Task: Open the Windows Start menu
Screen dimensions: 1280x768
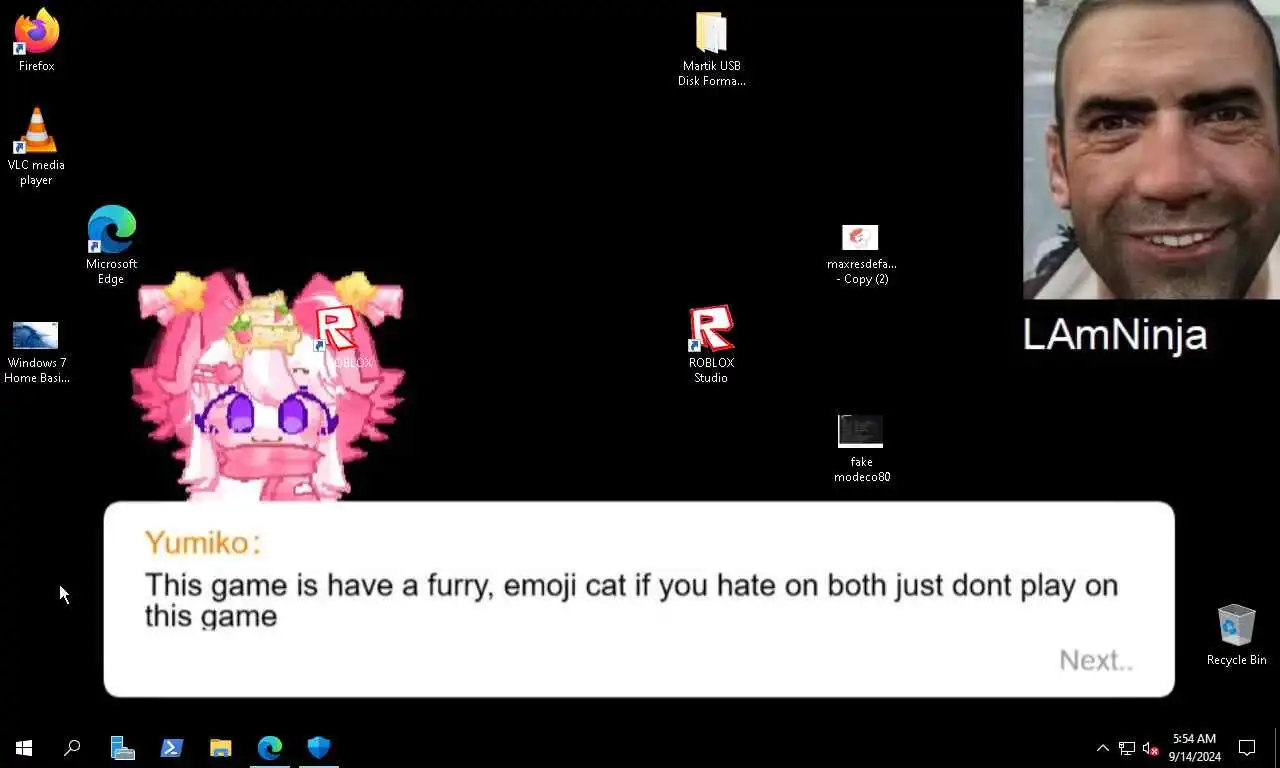Action: coord(24,747)
